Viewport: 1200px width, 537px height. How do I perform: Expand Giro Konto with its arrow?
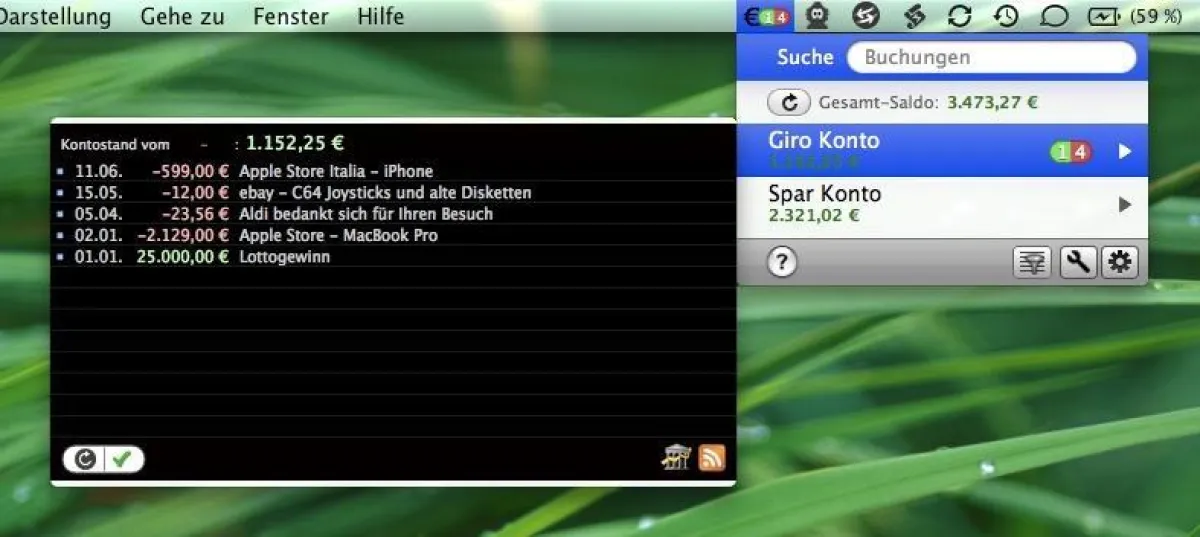tap(1125, 151)
